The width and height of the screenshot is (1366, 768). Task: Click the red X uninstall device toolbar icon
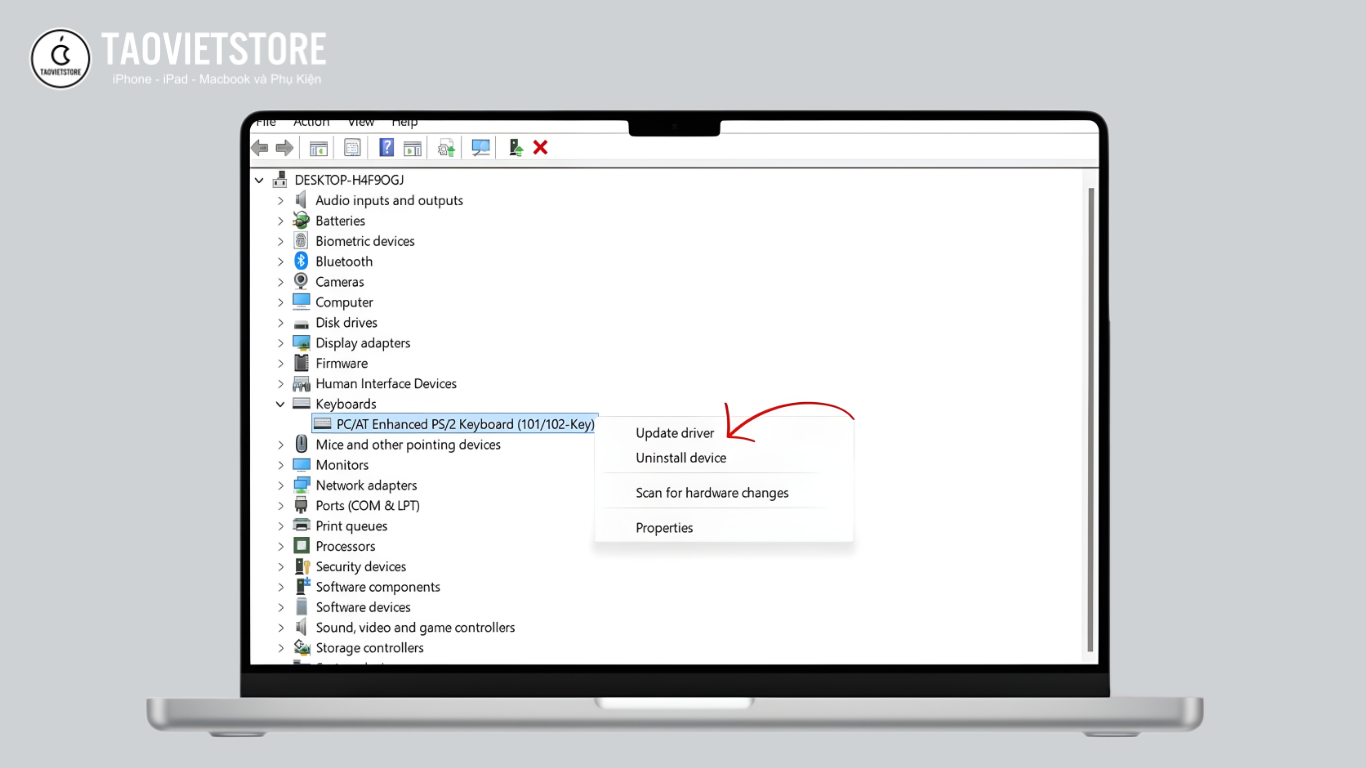pos(540,148)
